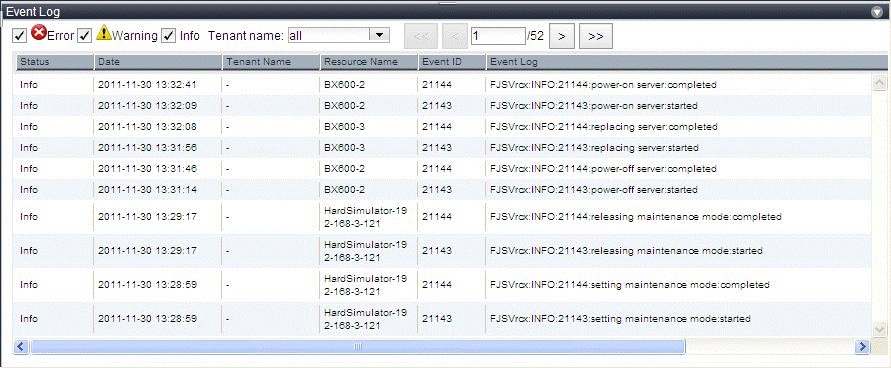Select the power-off server:completed log entry
The image size is (891, 368).
[x=603, y=169]
